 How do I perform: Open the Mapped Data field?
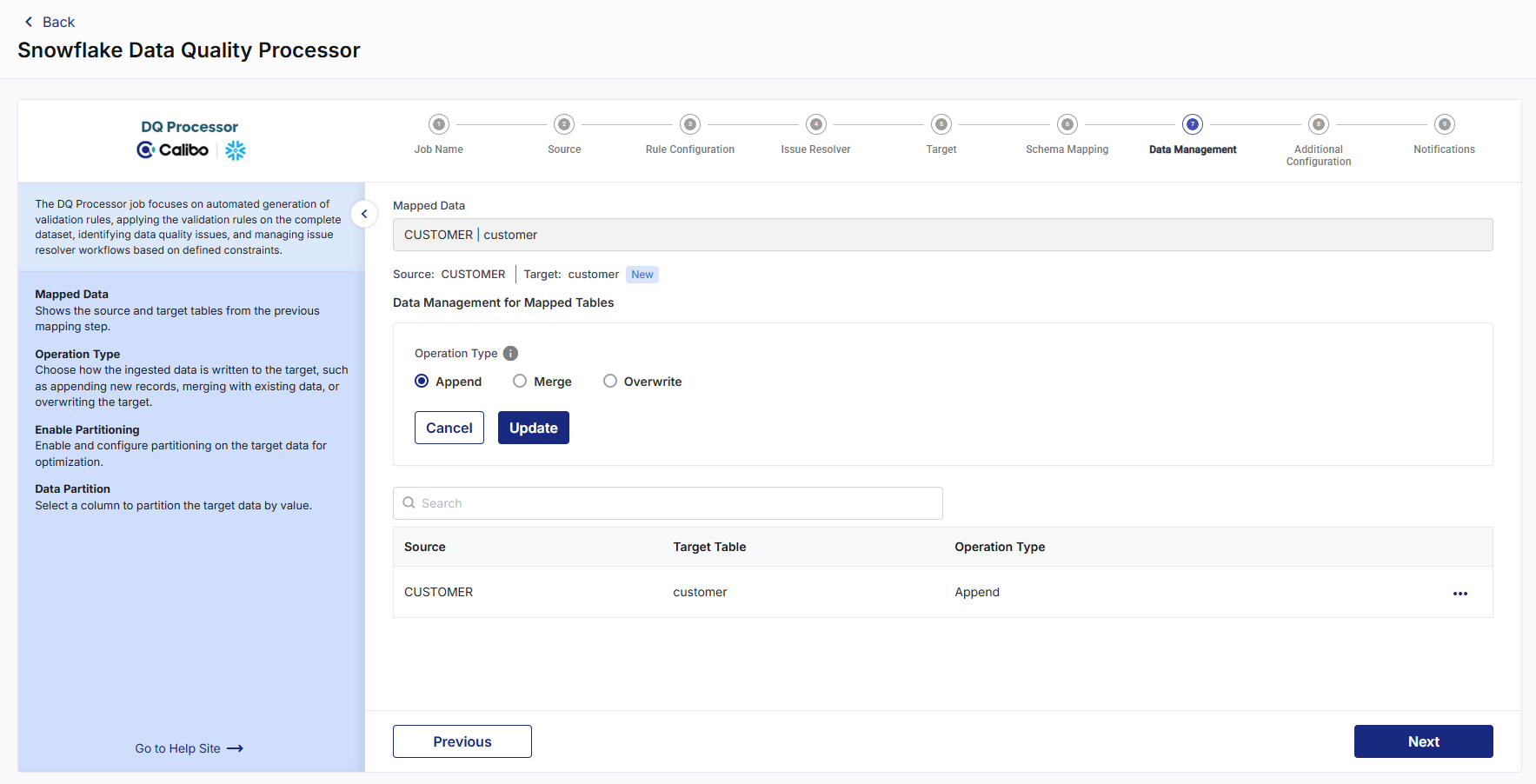point(943,235)
